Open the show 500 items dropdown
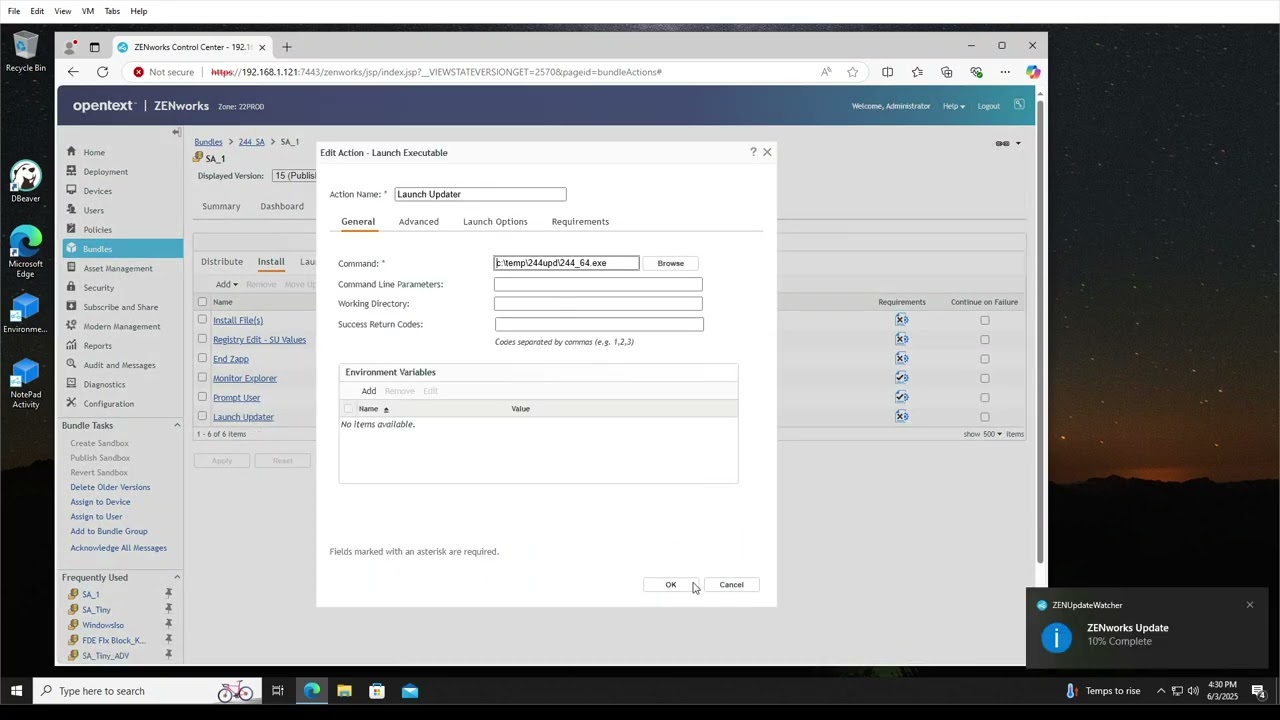Screen dimensions: 1280x720 click(993, 434)
